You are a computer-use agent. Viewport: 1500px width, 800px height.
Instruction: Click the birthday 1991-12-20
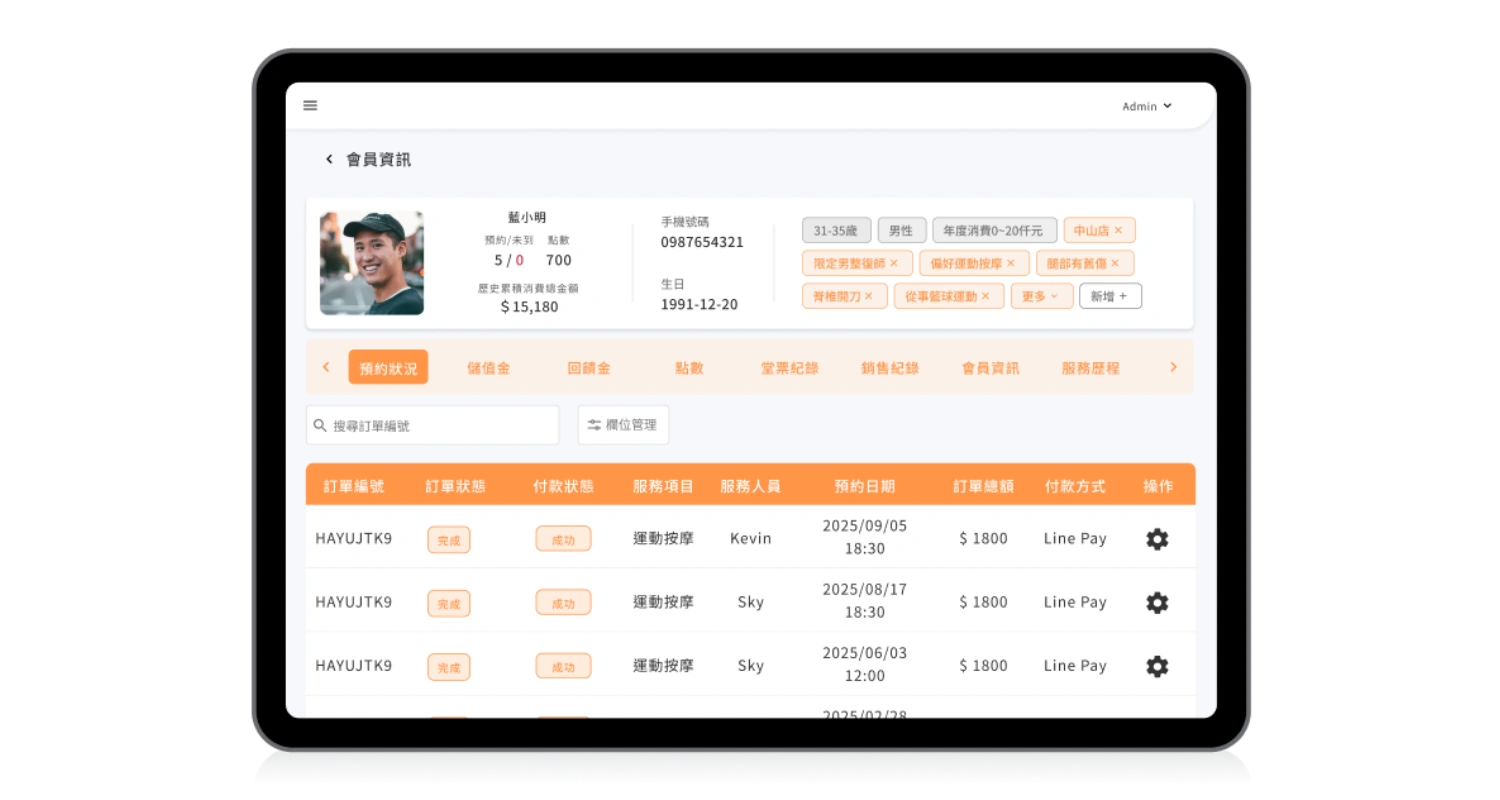click(x=699, y=304)
